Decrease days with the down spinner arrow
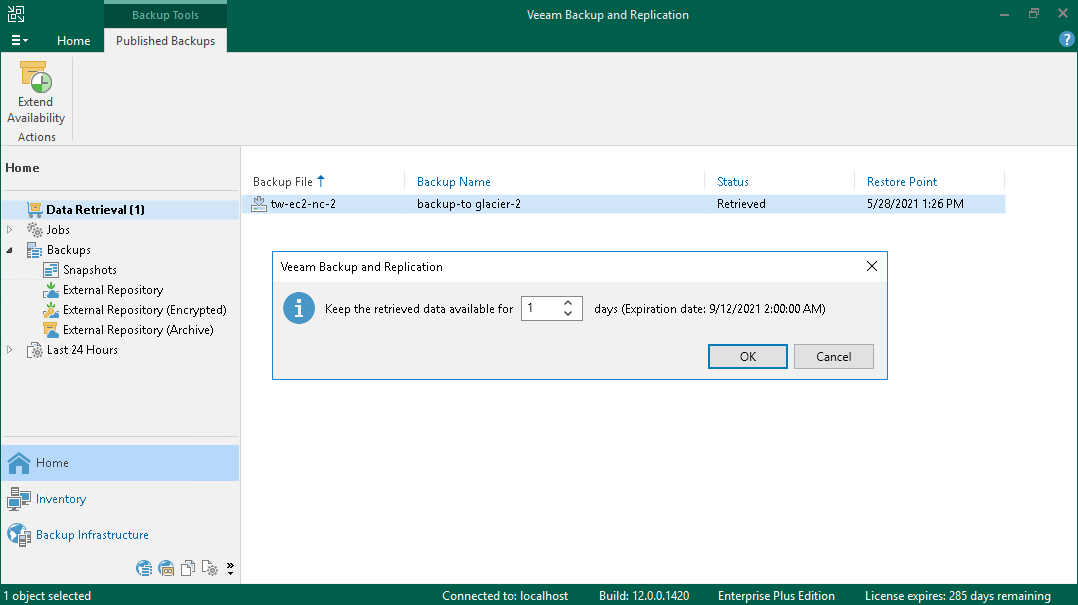 (568, 314)
